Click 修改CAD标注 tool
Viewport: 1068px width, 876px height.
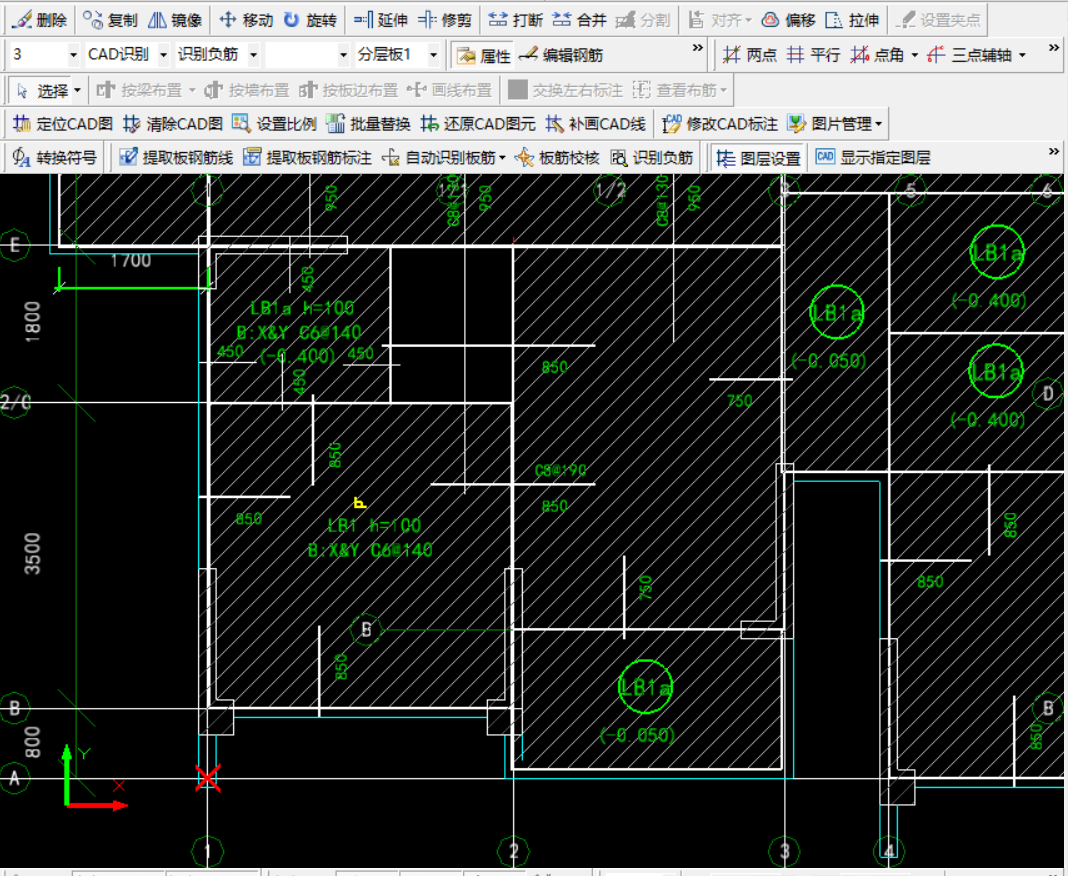click(720, 123)
